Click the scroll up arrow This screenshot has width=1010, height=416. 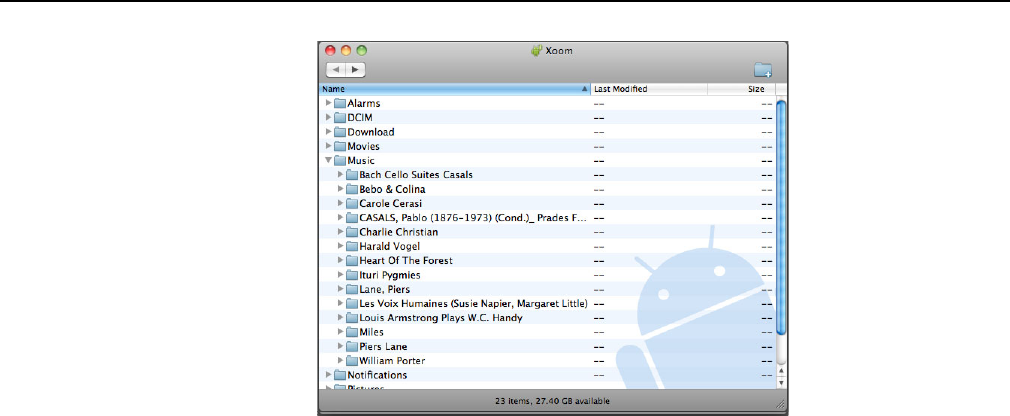tap(781, 372)
